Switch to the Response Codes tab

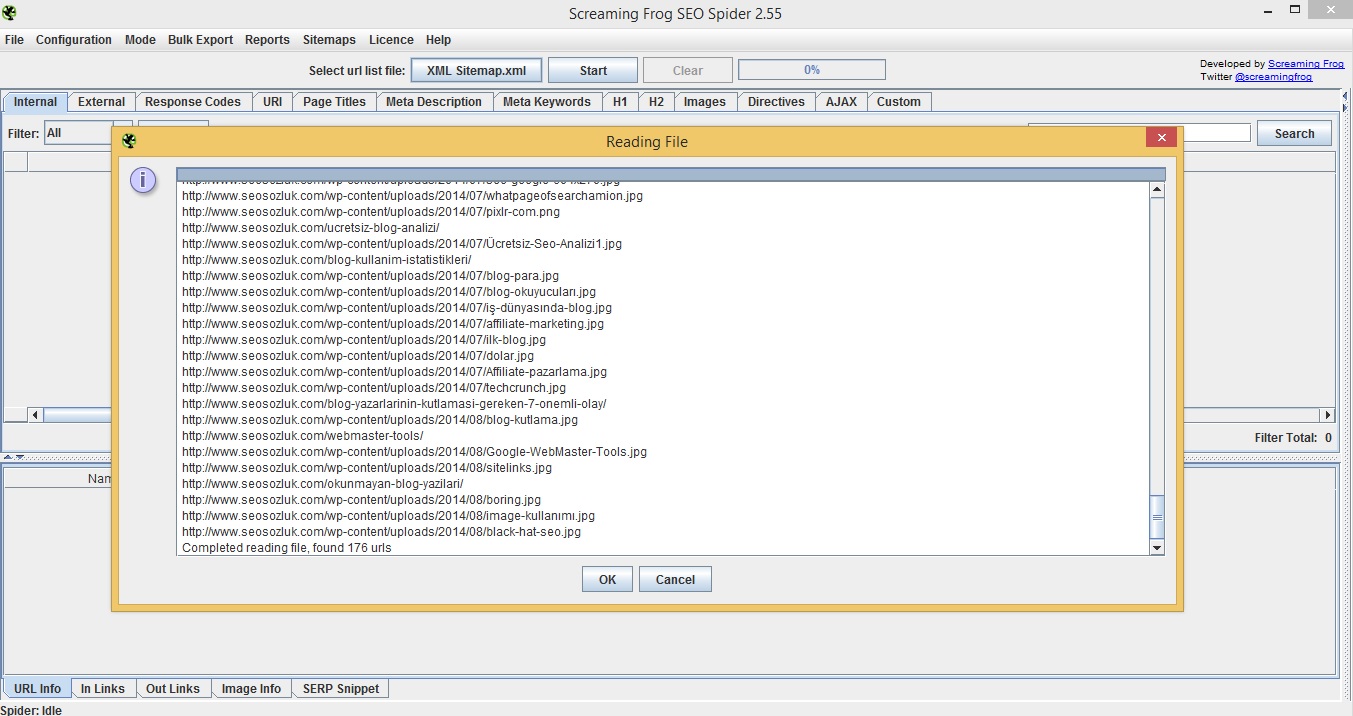193,102
